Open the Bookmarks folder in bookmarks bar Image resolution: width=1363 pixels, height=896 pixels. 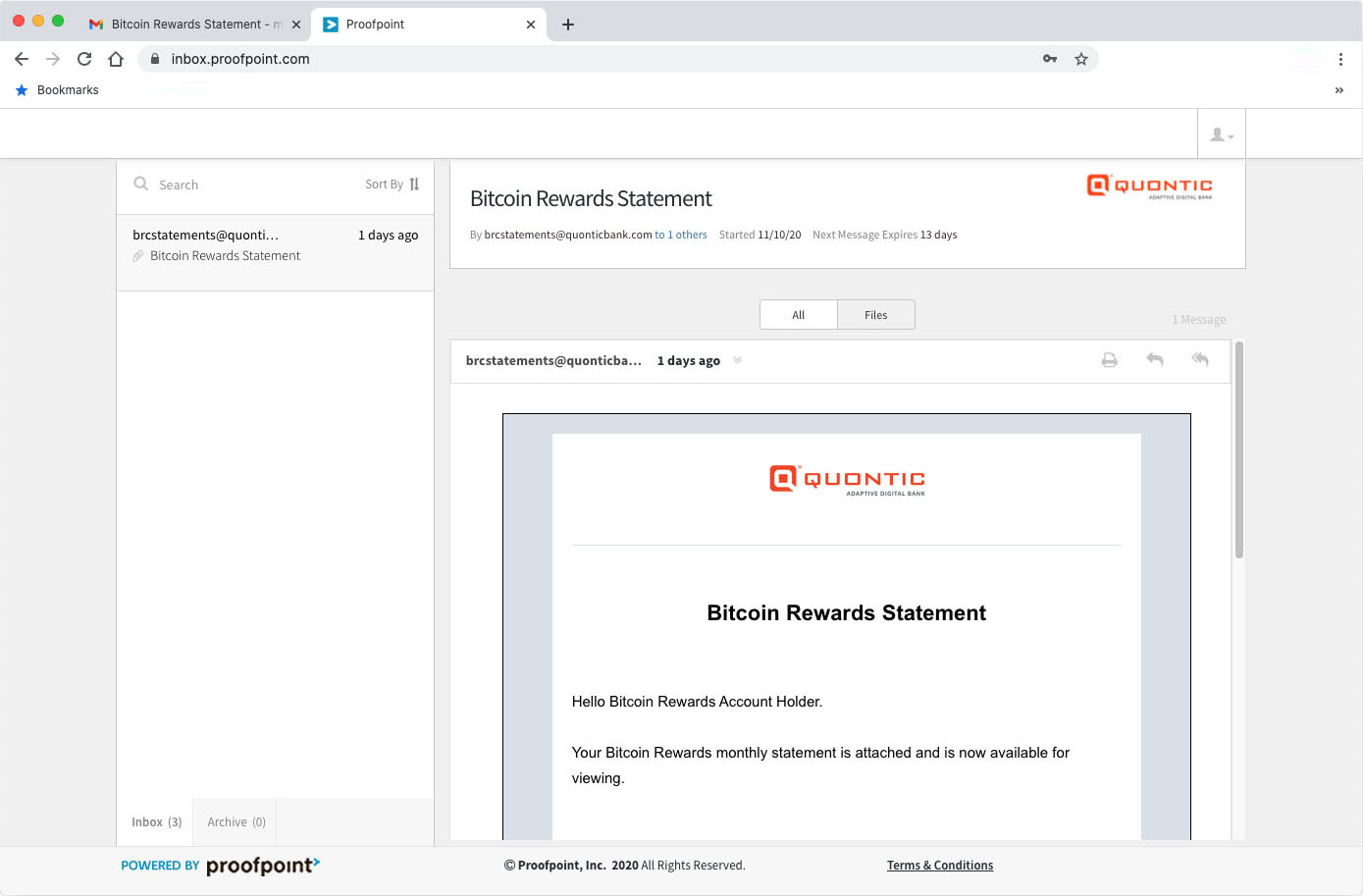(x=57, y=90)
